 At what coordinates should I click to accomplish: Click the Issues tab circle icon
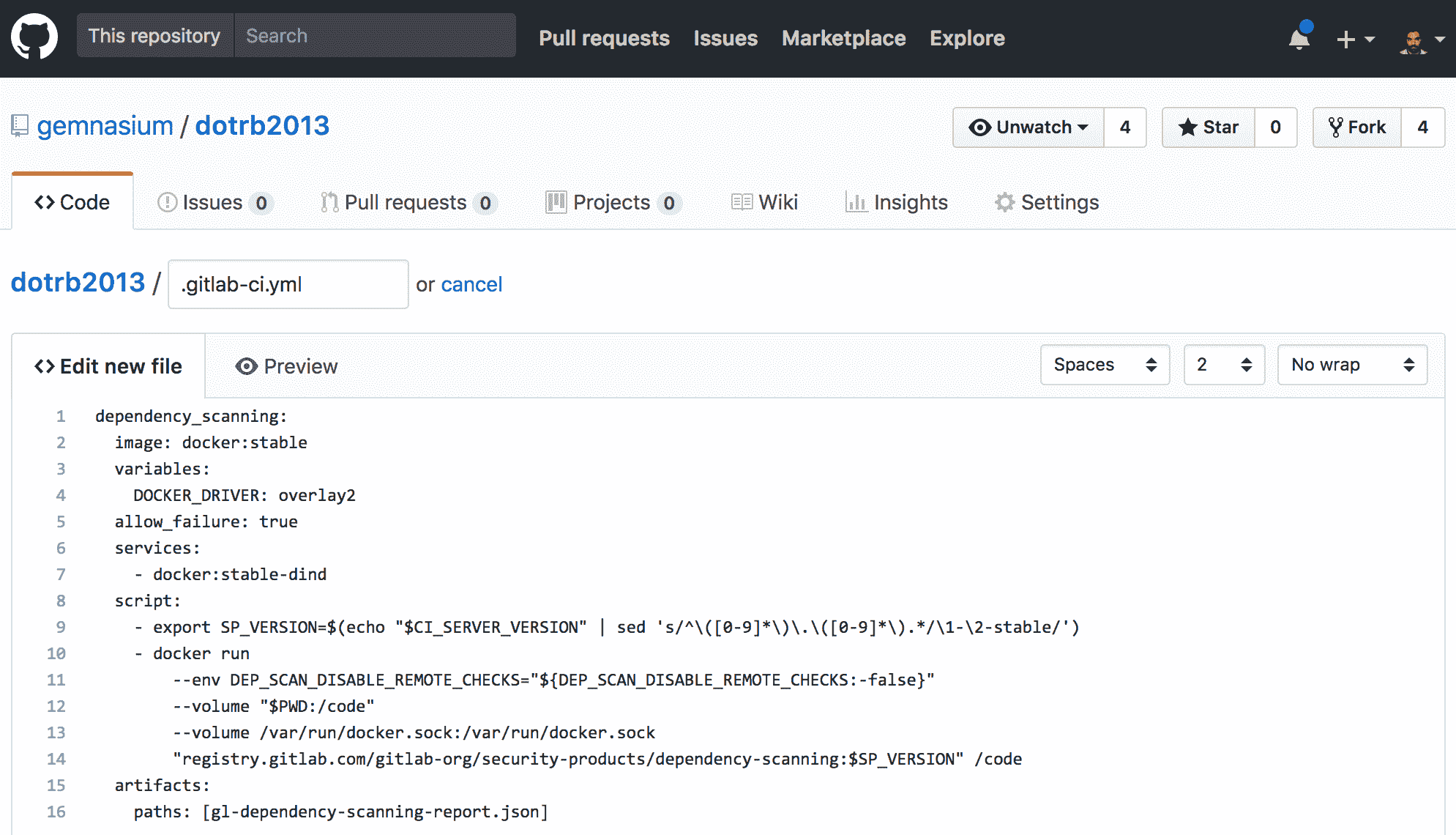(168, 202)
